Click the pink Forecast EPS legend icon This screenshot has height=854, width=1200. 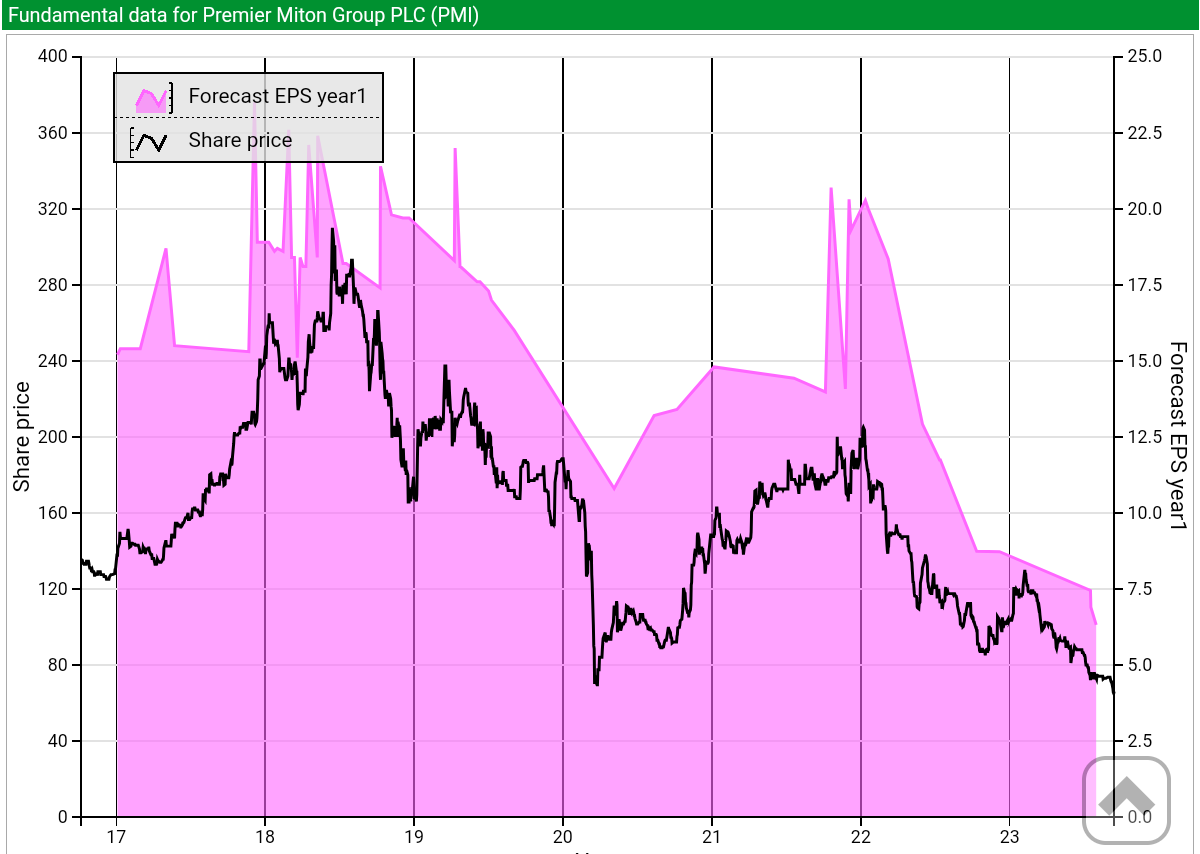tap(152, 97)
